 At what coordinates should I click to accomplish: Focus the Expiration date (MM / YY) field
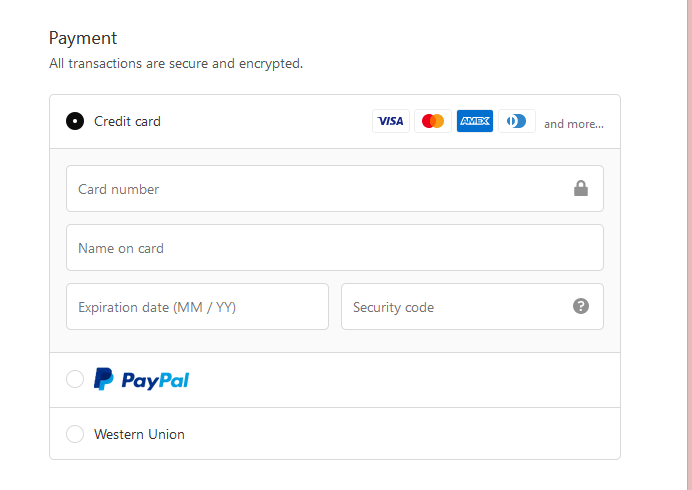pyautogui.click(x=197, y=307)
